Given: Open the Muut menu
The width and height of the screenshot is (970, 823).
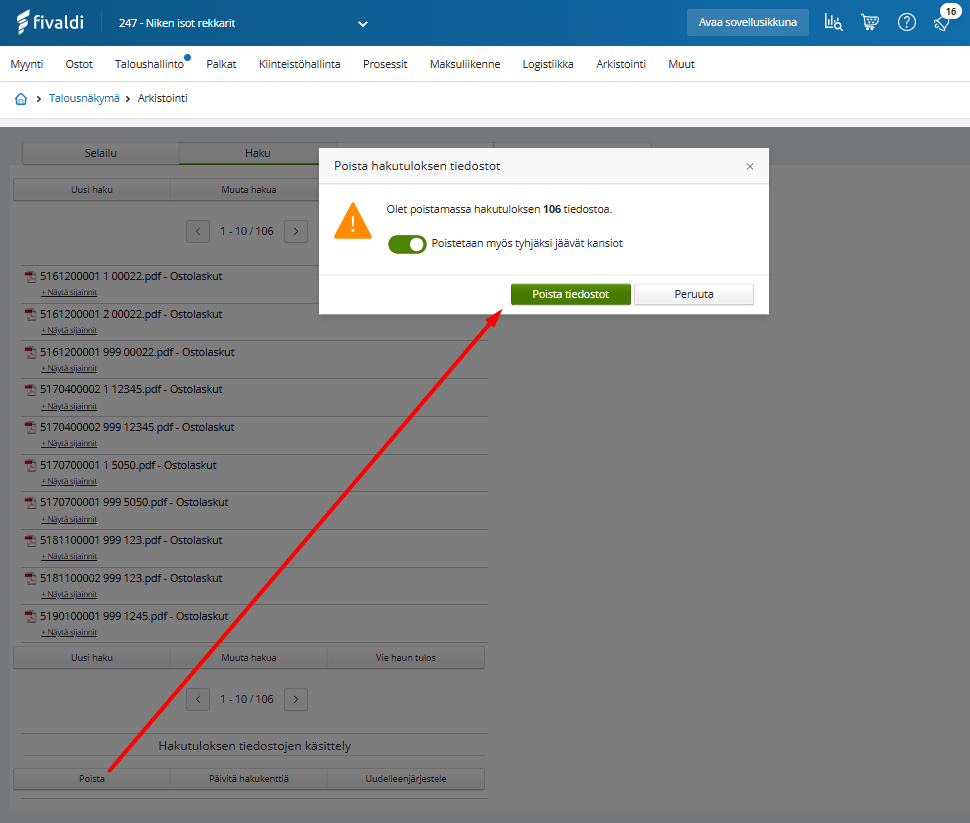Looking at the screenshot, I should click(681, 64).
